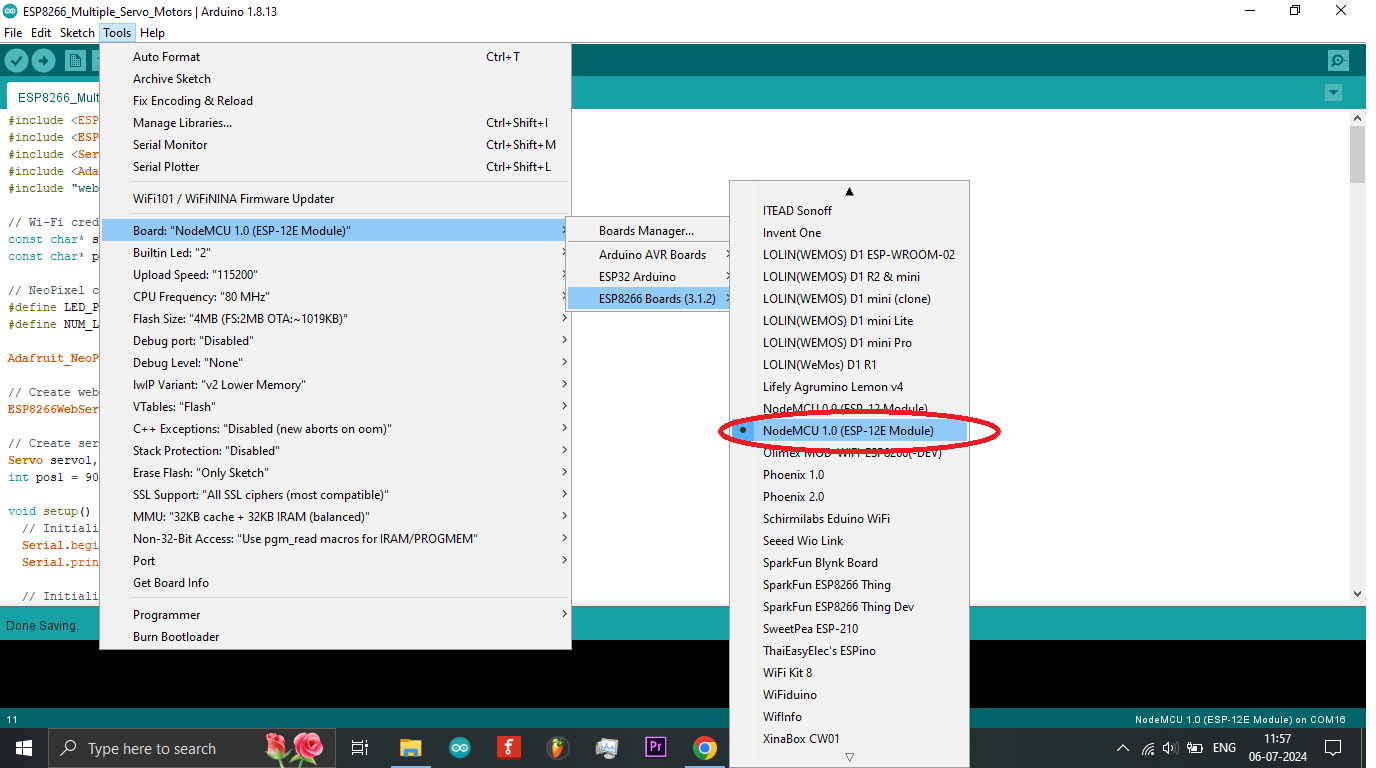The image size is (1376, 768).
Task: Select Archive Sketch menu entry
Action: [335, 79]
